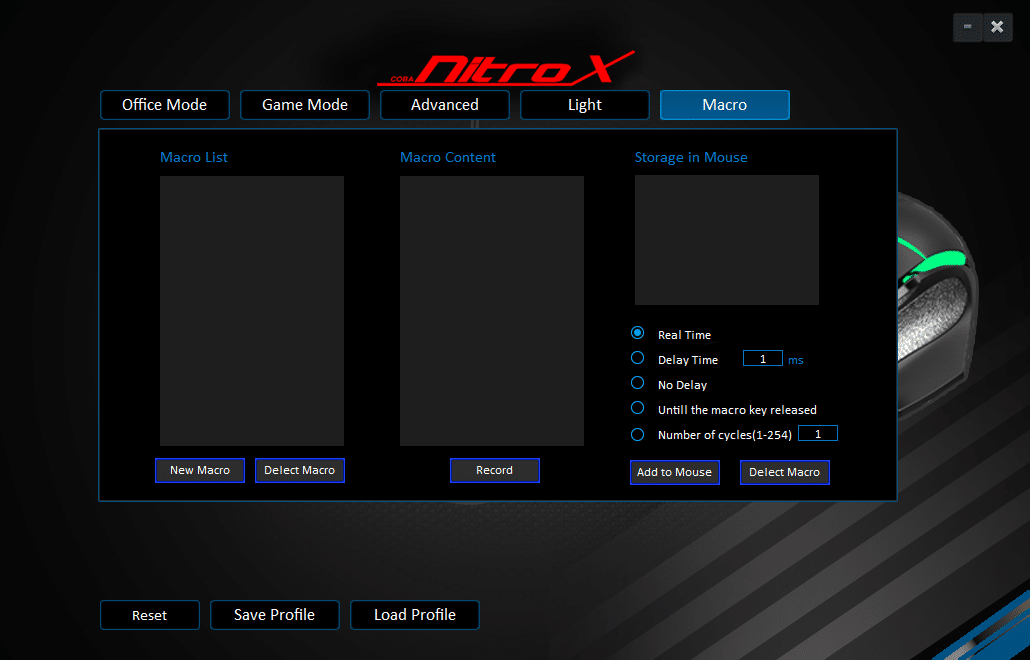Select the Light tab
Viewport: 1030px width, 660px height.
[585, 105]
